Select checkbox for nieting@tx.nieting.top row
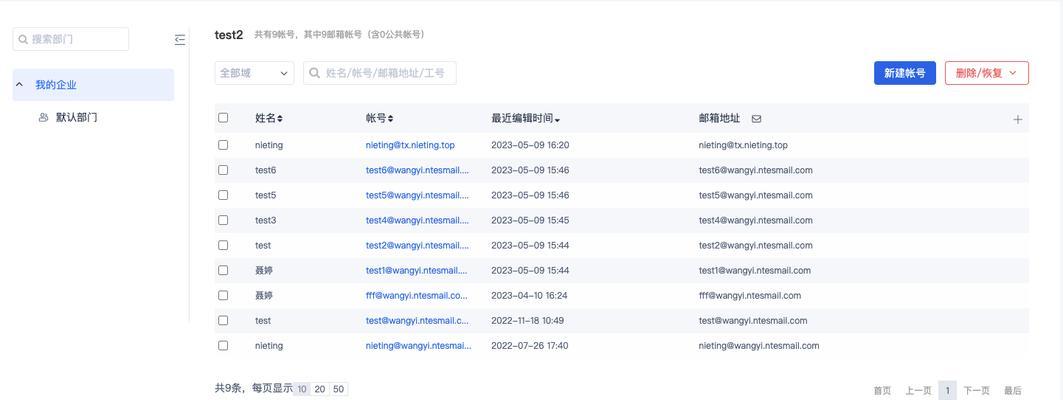Screen dimensions: 1063x400 (x=223, y=145)
